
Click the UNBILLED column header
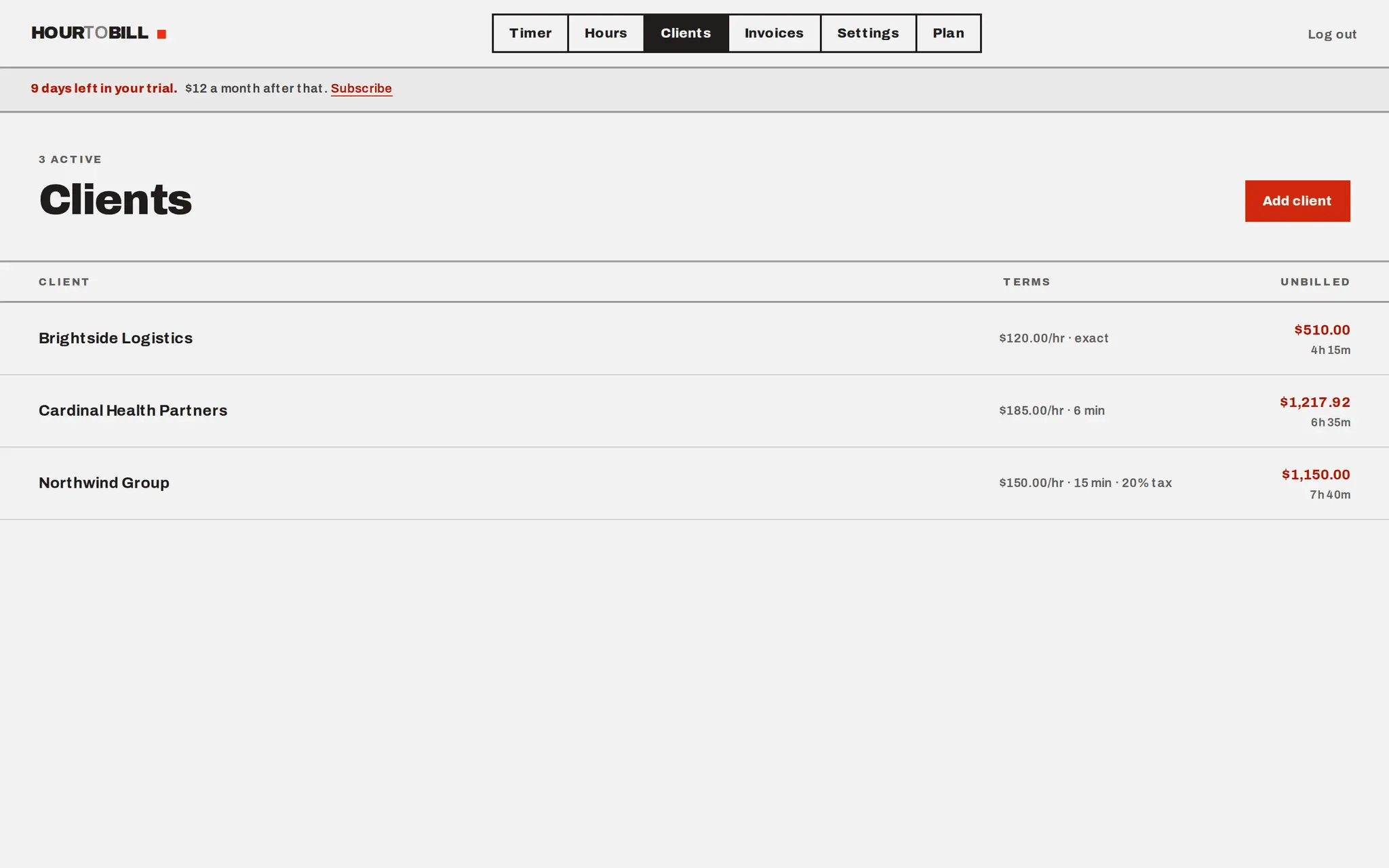click(x=1315, y=282)
